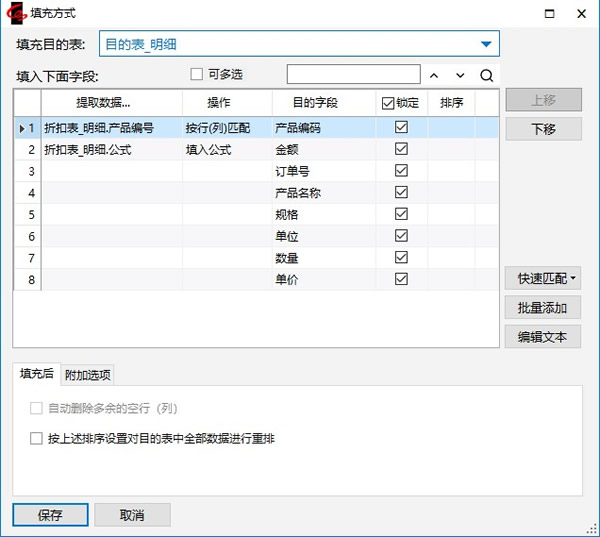Click the 编辑文本 button
This screenshot has height=537, width=600.
pyautogui.click(x=542, y=337)
